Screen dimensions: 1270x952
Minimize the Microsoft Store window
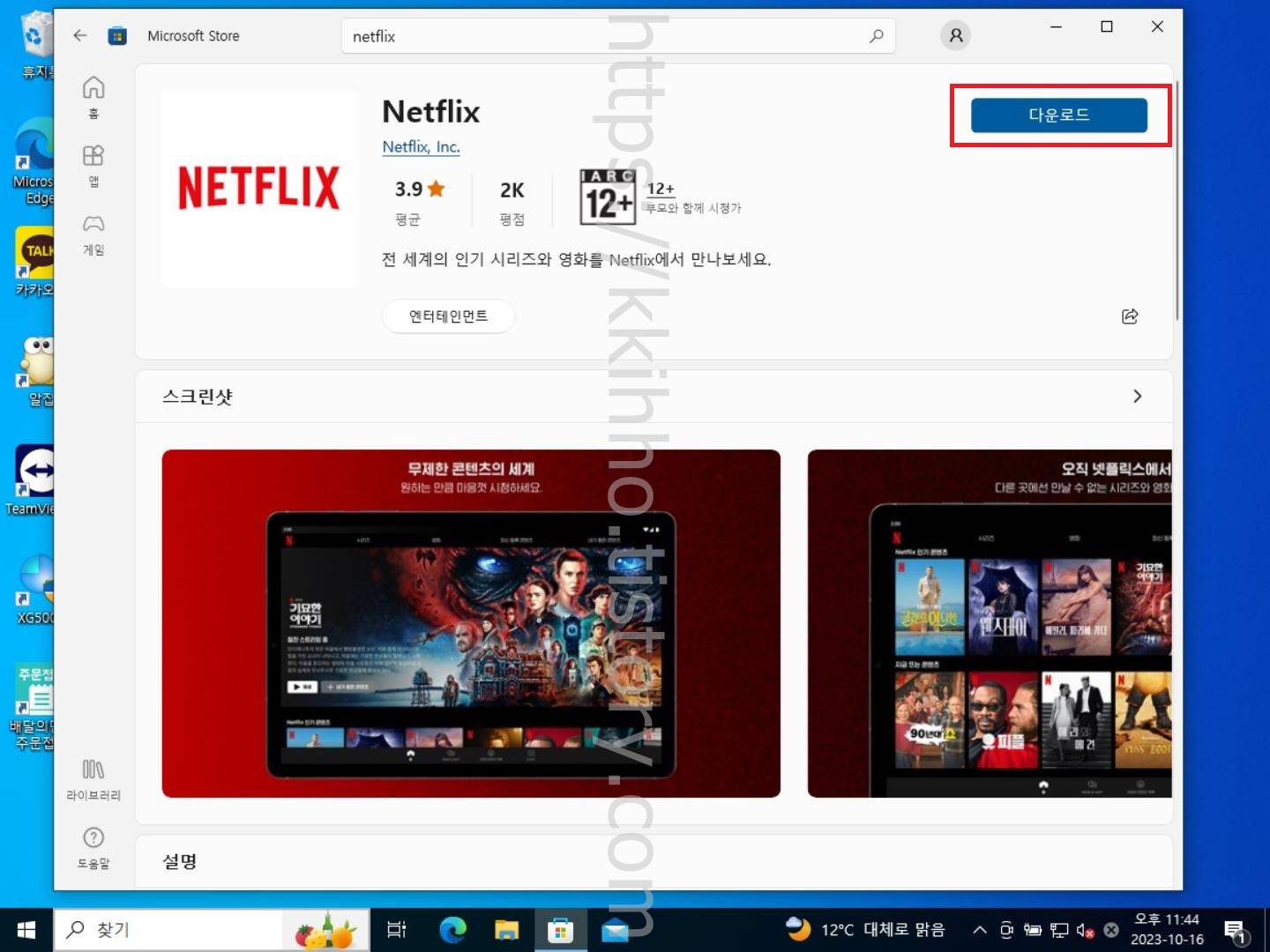1056,27
